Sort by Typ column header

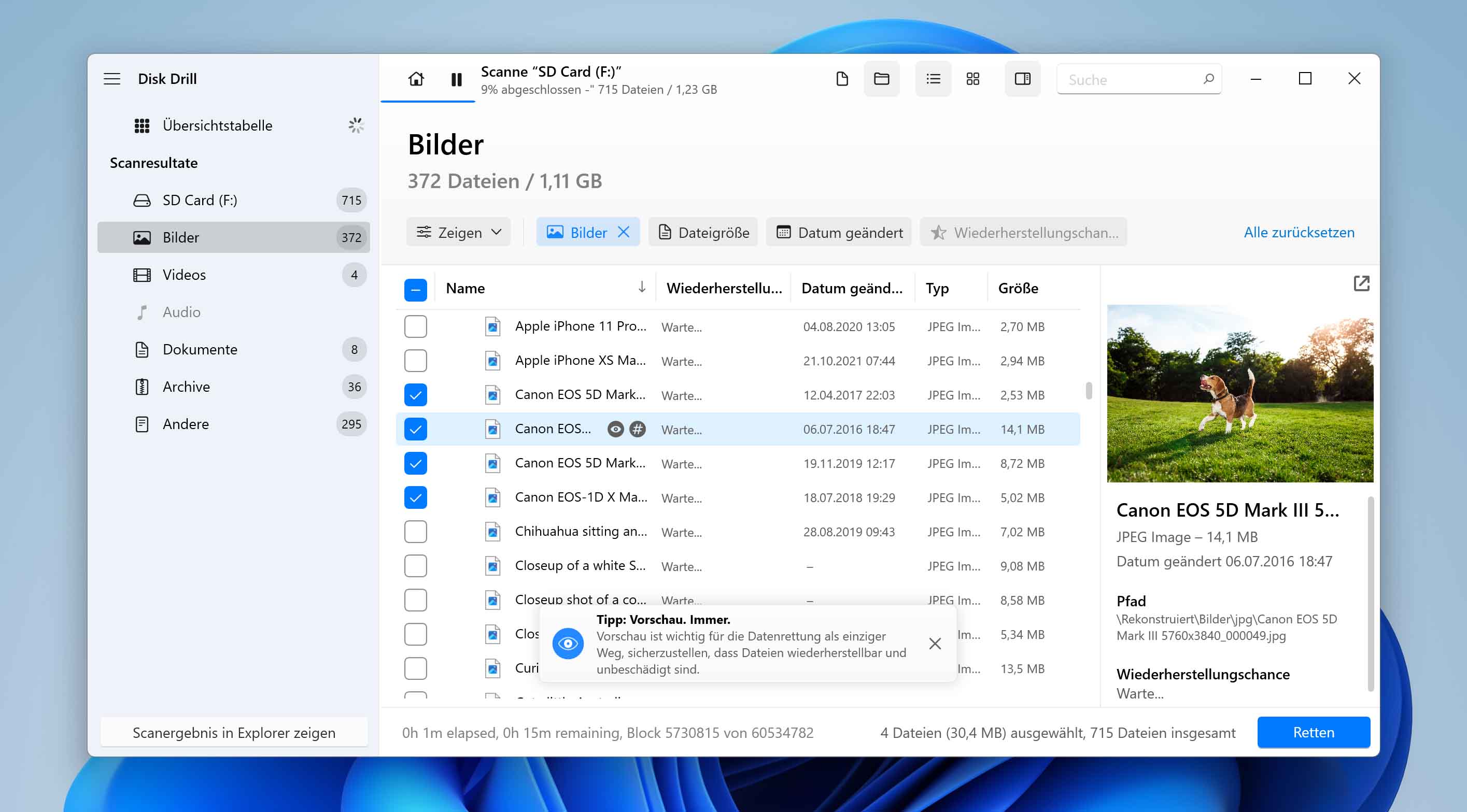[x=951, y=288]
